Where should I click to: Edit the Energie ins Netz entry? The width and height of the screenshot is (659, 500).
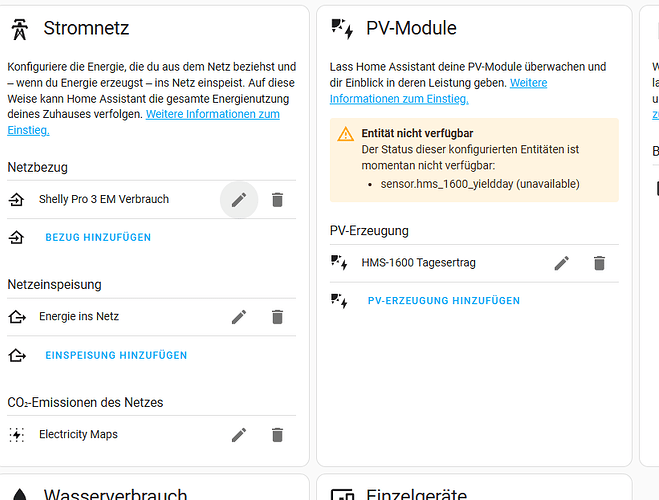click(239, 317)
